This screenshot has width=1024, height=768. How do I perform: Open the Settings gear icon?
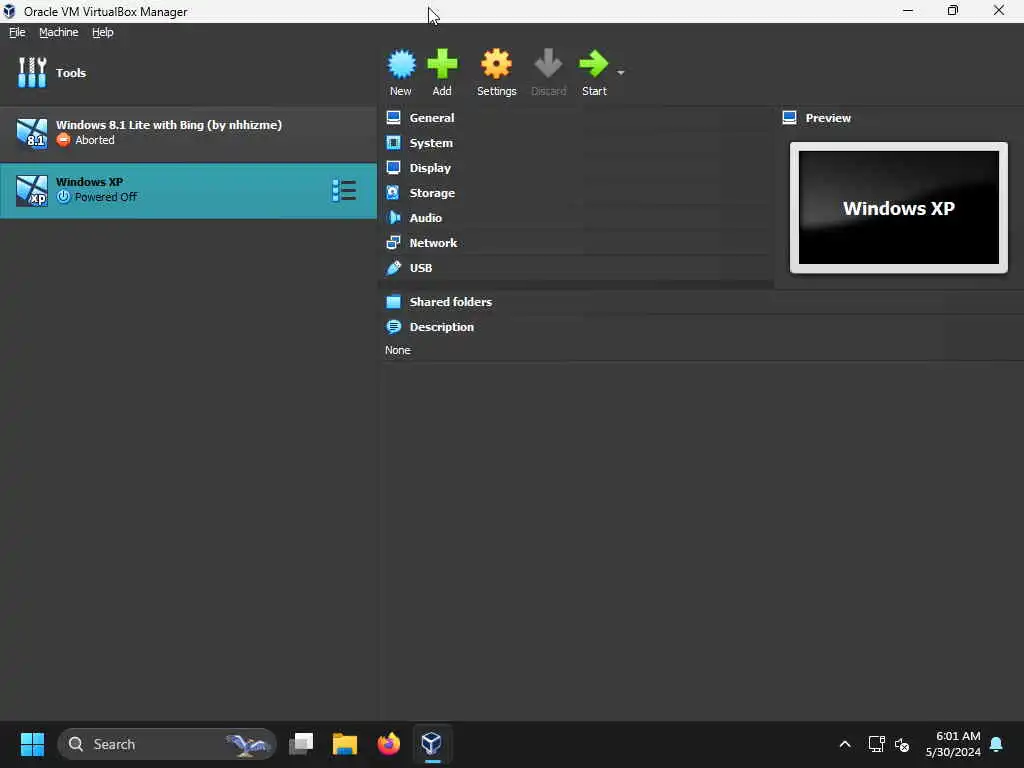[x=496, y=64]
